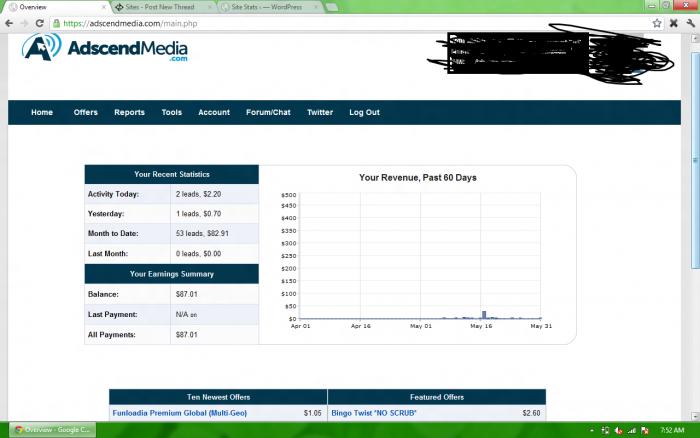Click the '1 leads, $0.70' value
700x438 pixels.
pyautogui.click(x=198, y=214)
